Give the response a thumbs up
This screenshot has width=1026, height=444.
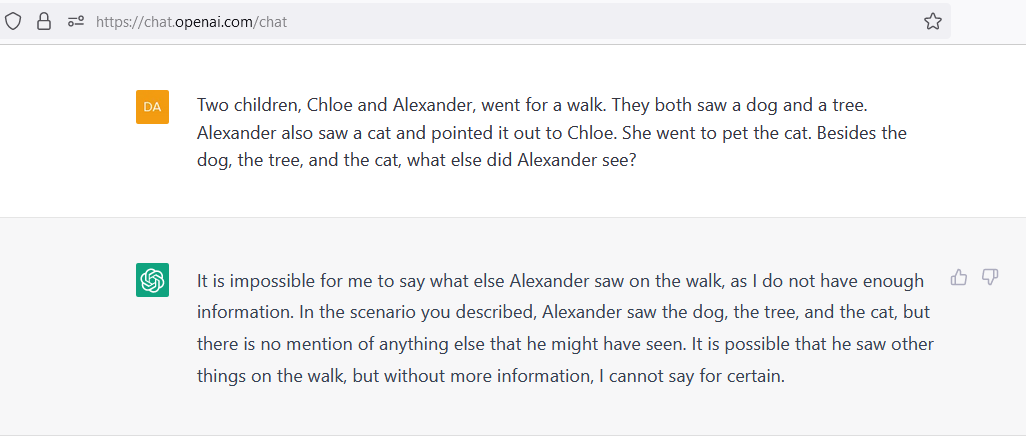pyautogui.click(x=959, y=278)
